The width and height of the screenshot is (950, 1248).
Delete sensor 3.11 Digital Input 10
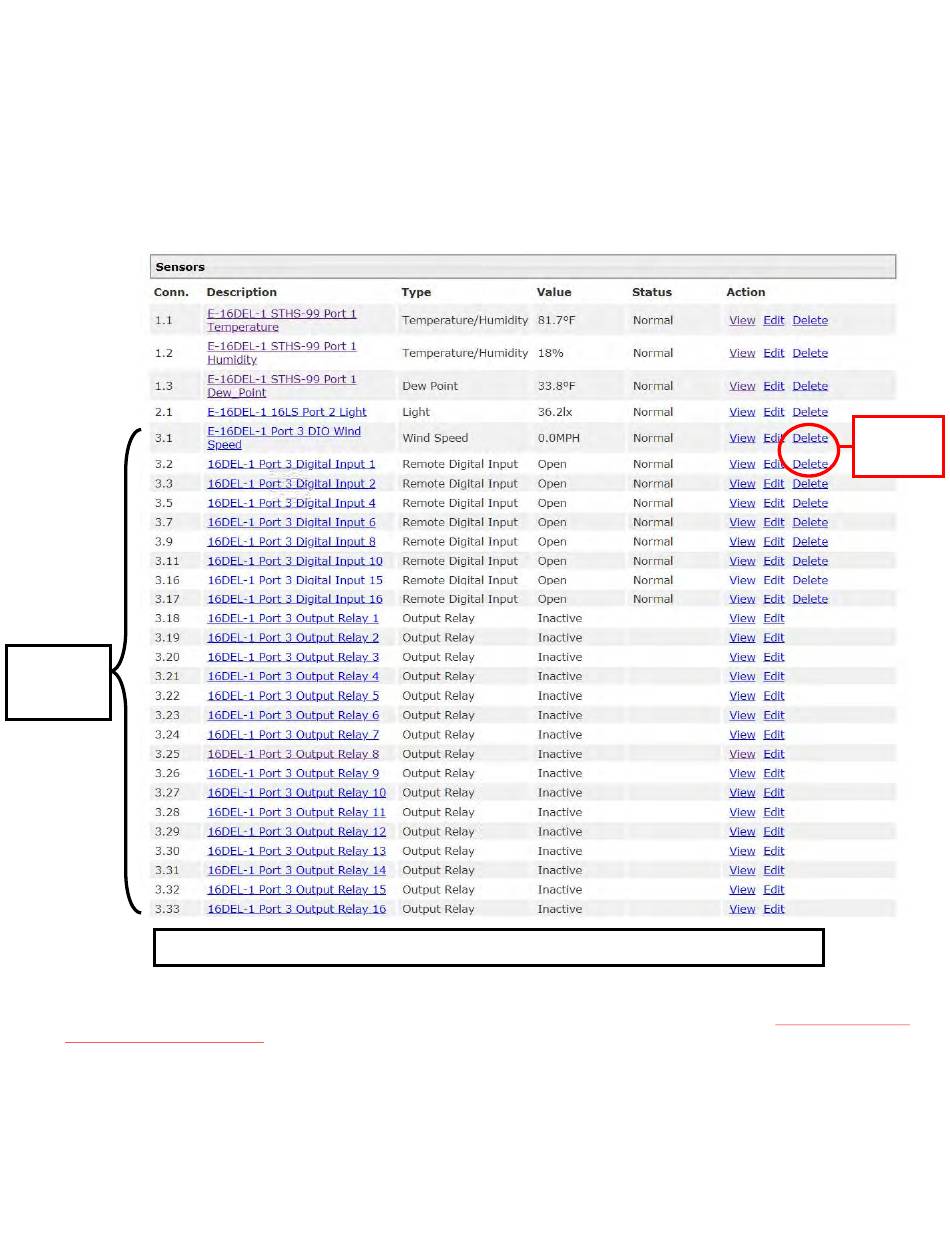click(x=810, y=561)
